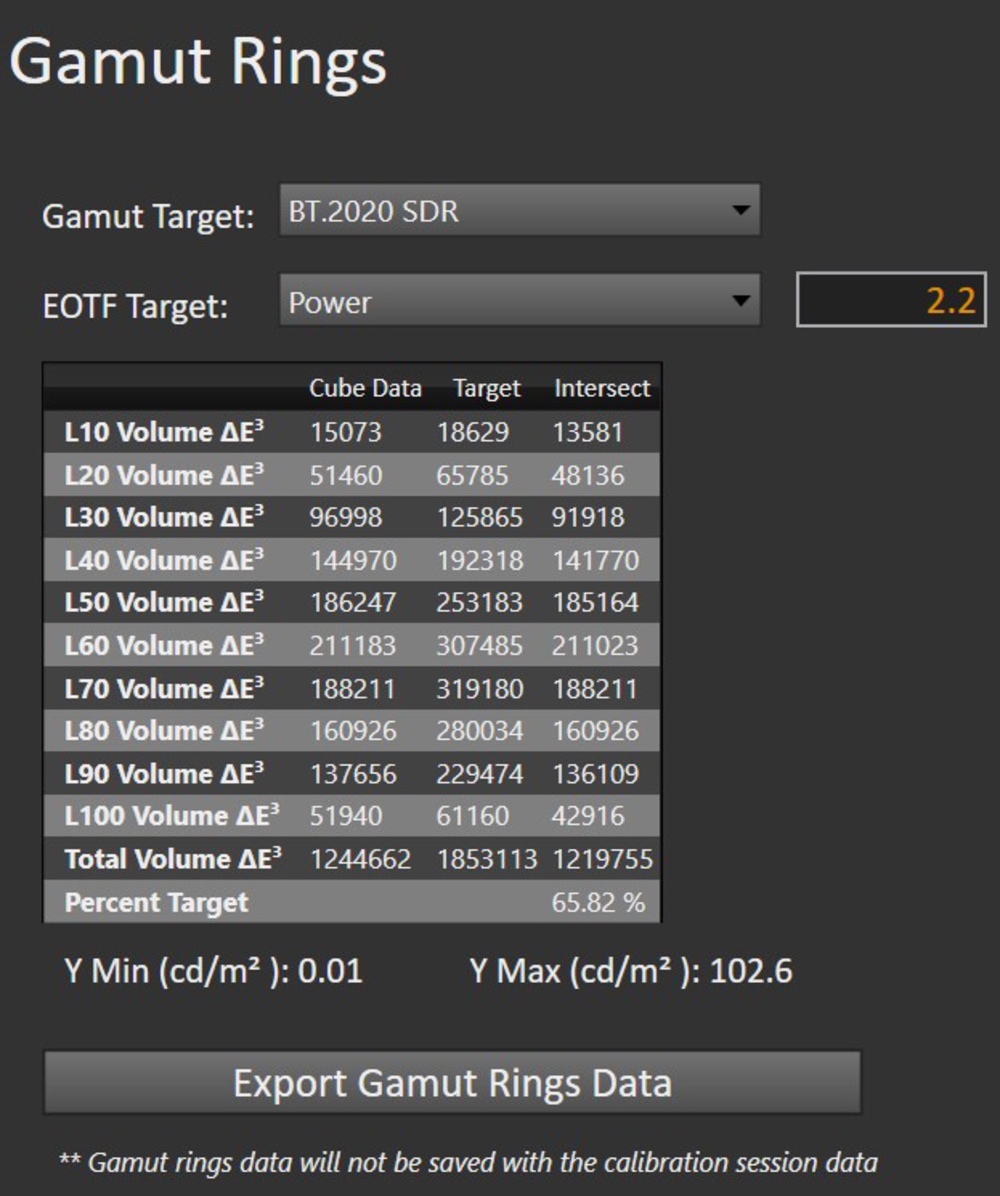Click the L90 Intersect value 136109

coord(594,774)
